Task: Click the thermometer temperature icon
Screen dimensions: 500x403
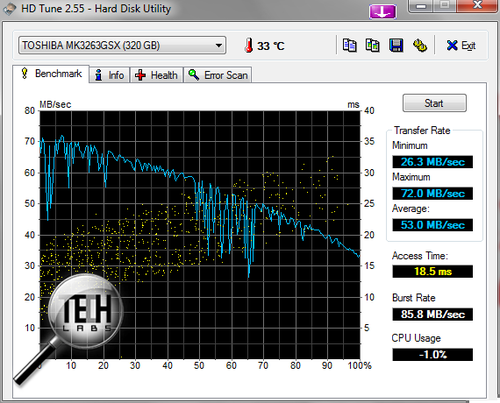Action: click(249, 45)
